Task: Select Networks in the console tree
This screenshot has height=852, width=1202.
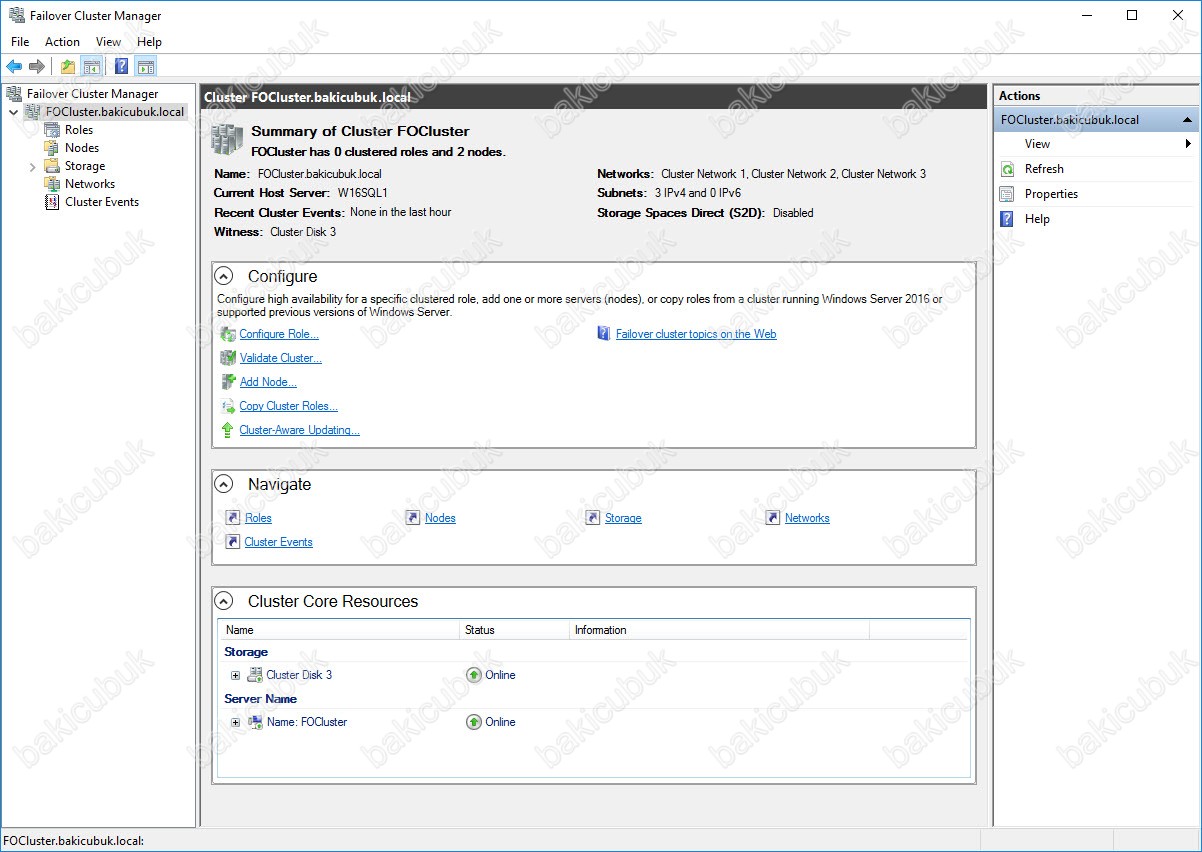Action: pyautogui.click(x=90, y=184)
